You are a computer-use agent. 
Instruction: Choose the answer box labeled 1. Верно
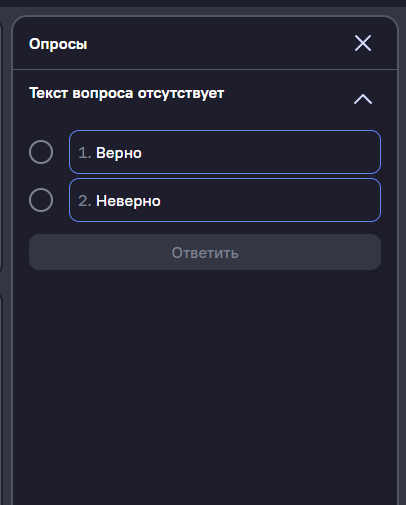click(x=225, y=152)
